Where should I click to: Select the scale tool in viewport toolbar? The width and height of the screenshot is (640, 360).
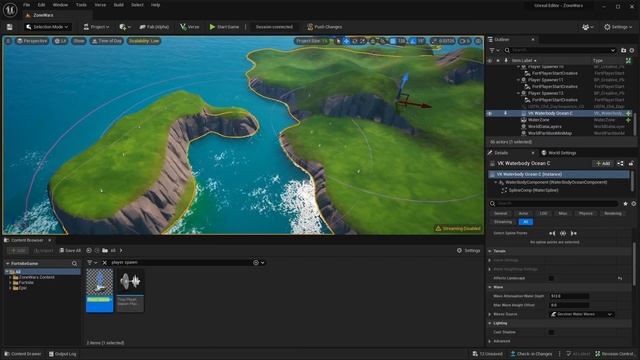click(362, 41)
